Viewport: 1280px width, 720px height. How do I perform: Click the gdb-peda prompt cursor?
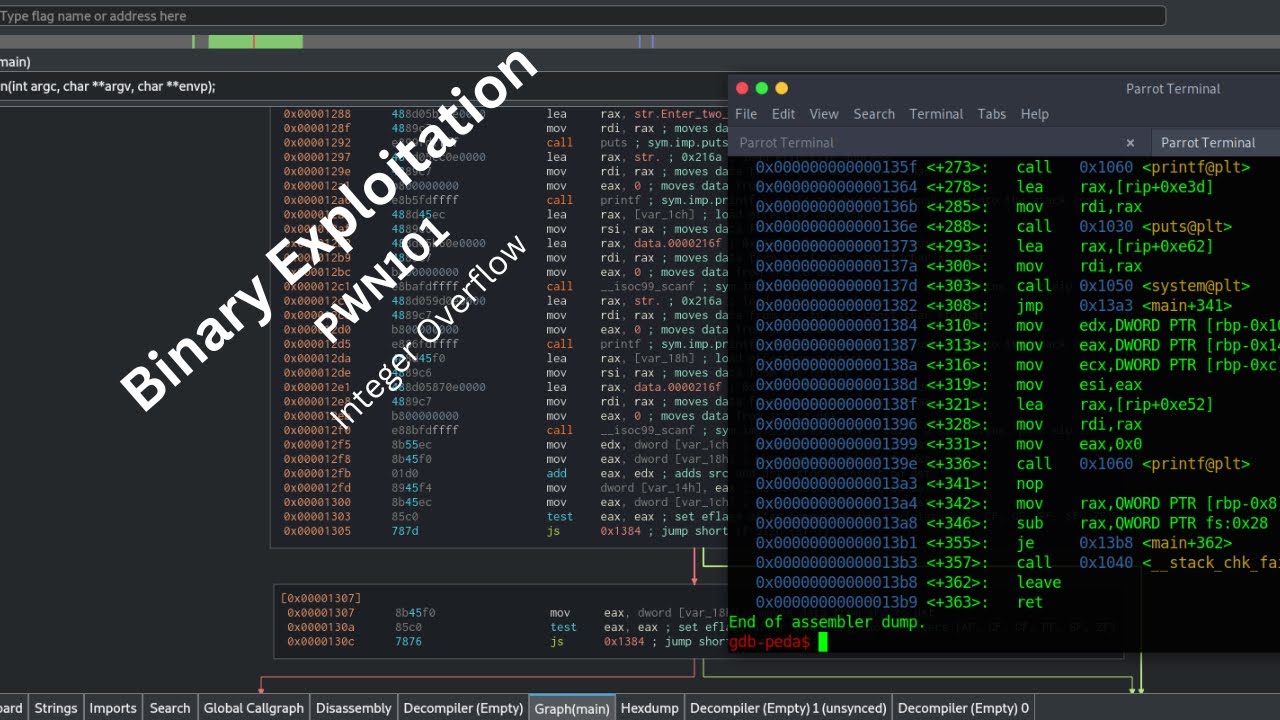pos(823,642)
